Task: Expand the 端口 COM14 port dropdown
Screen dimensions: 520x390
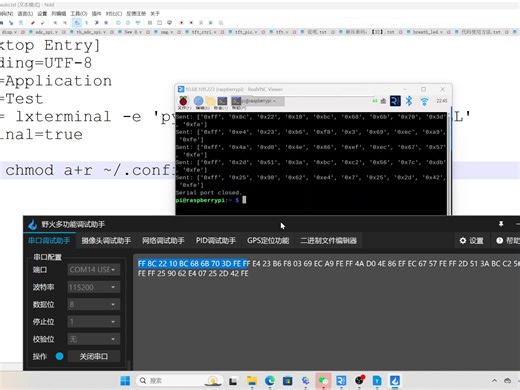Action: point(93,269)
